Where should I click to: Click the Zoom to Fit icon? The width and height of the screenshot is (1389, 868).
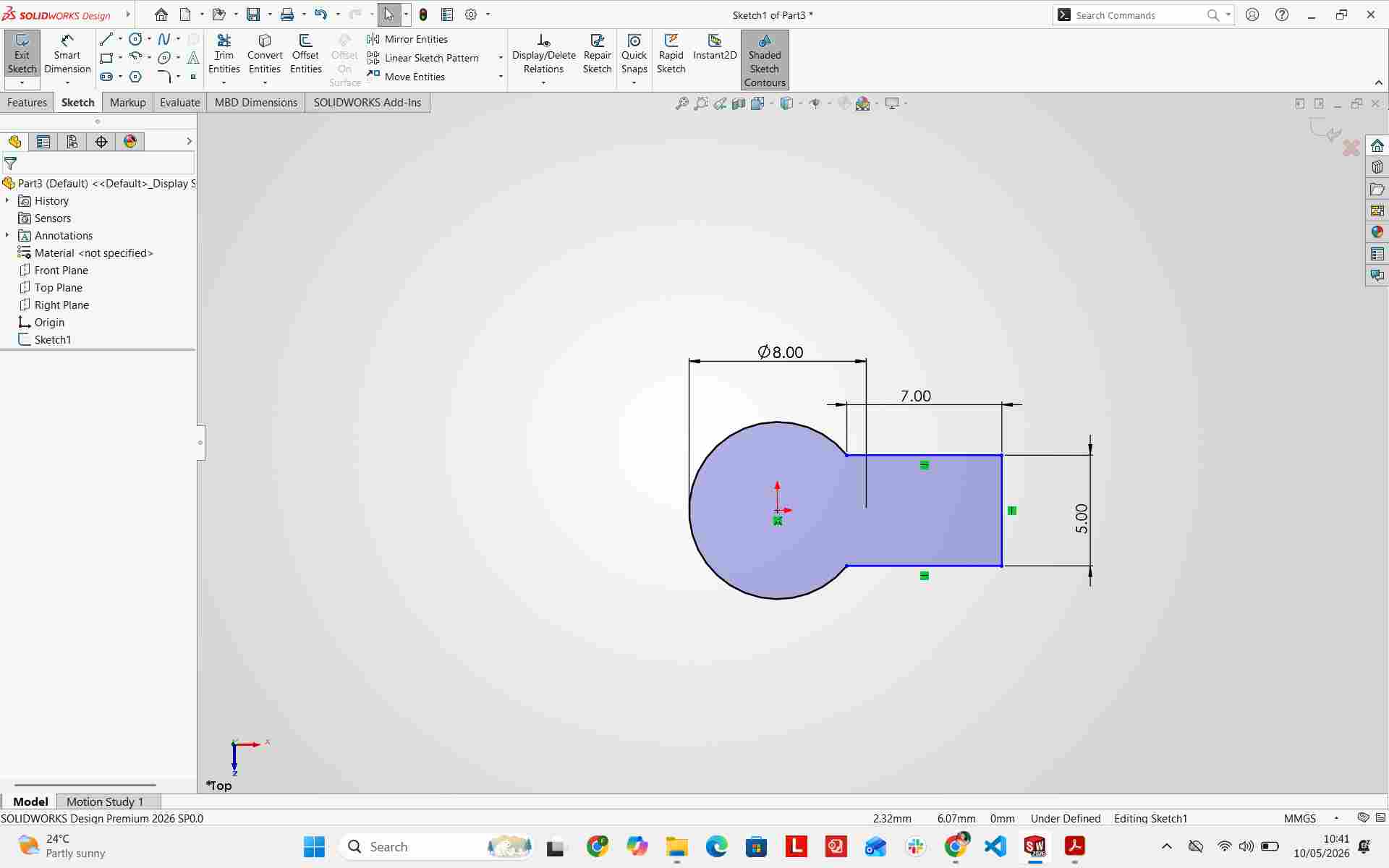point(681,103)
